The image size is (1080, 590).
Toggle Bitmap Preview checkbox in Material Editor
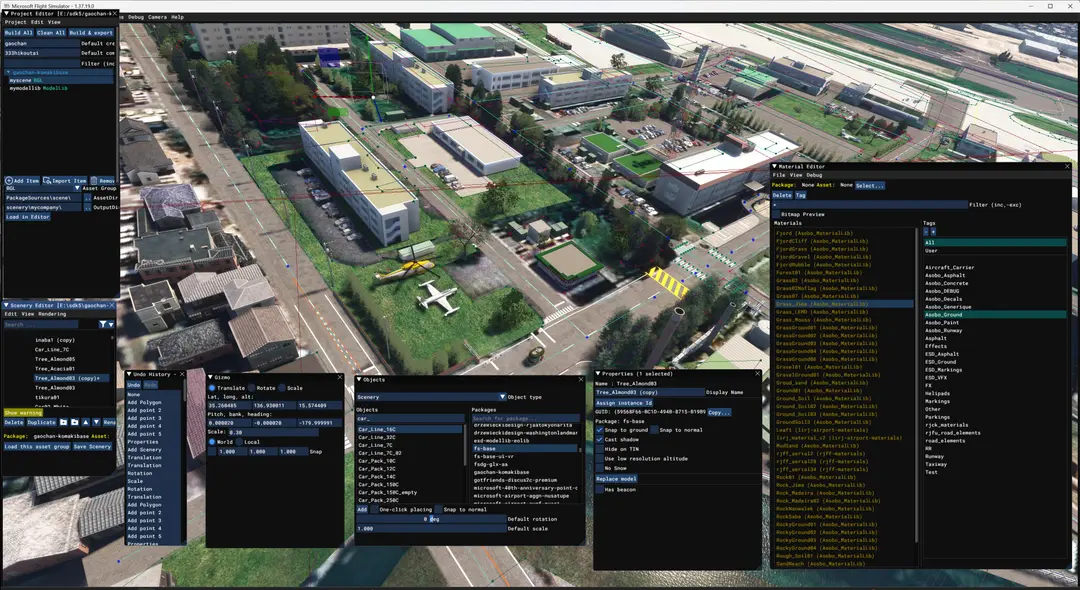click(776, 214)
